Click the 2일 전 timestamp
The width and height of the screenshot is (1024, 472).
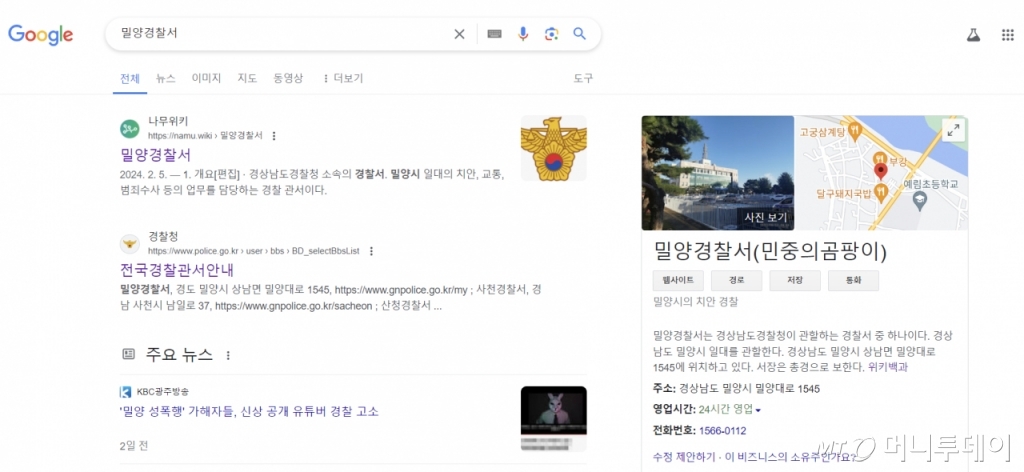(134, 446)
